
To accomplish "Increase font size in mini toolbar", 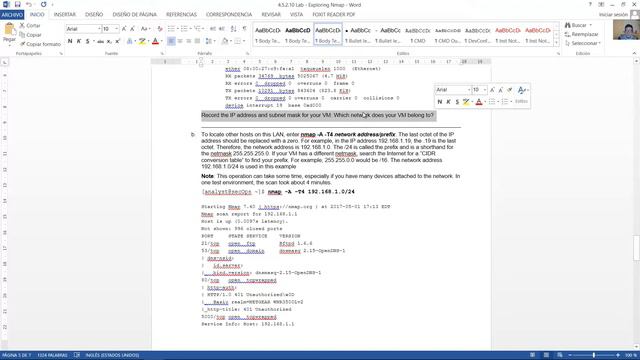I will point(492,90).
